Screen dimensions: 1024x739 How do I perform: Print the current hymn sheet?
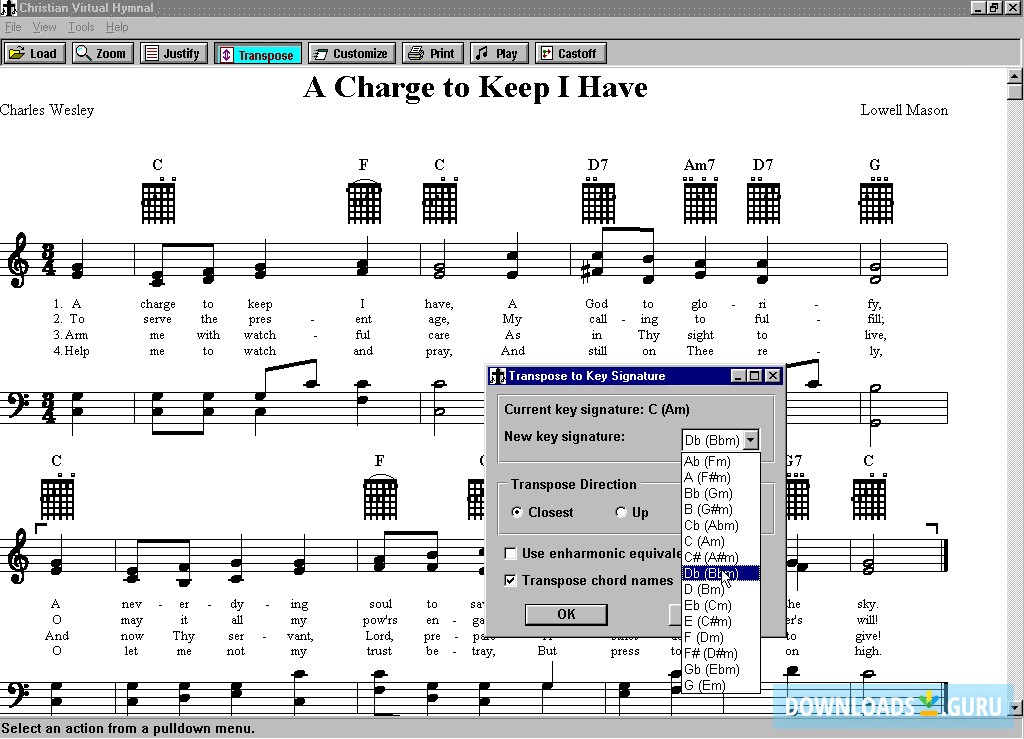point(432,52)
